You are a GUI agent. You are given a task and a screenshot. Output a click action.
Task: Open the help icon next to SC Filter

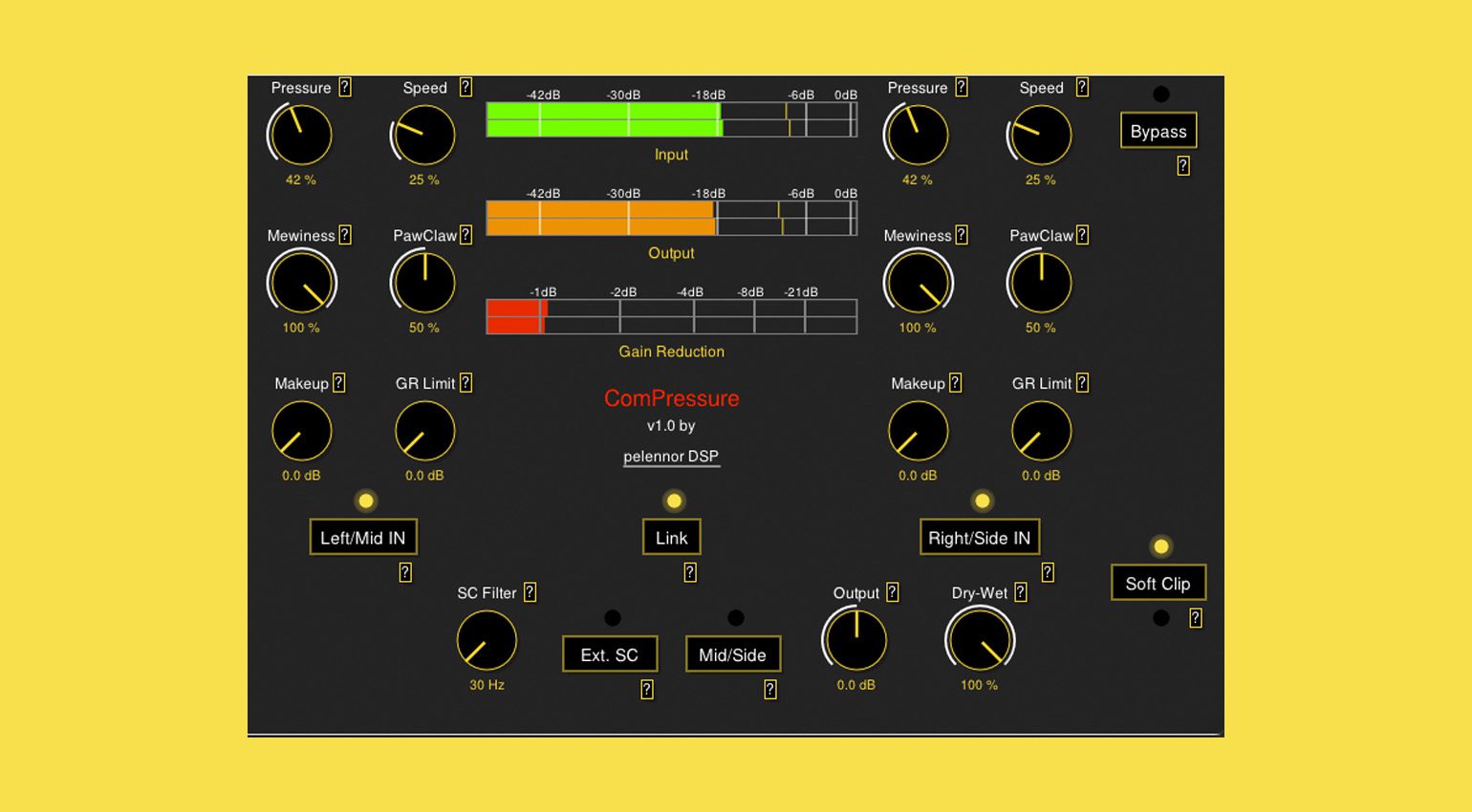point(530,592)
